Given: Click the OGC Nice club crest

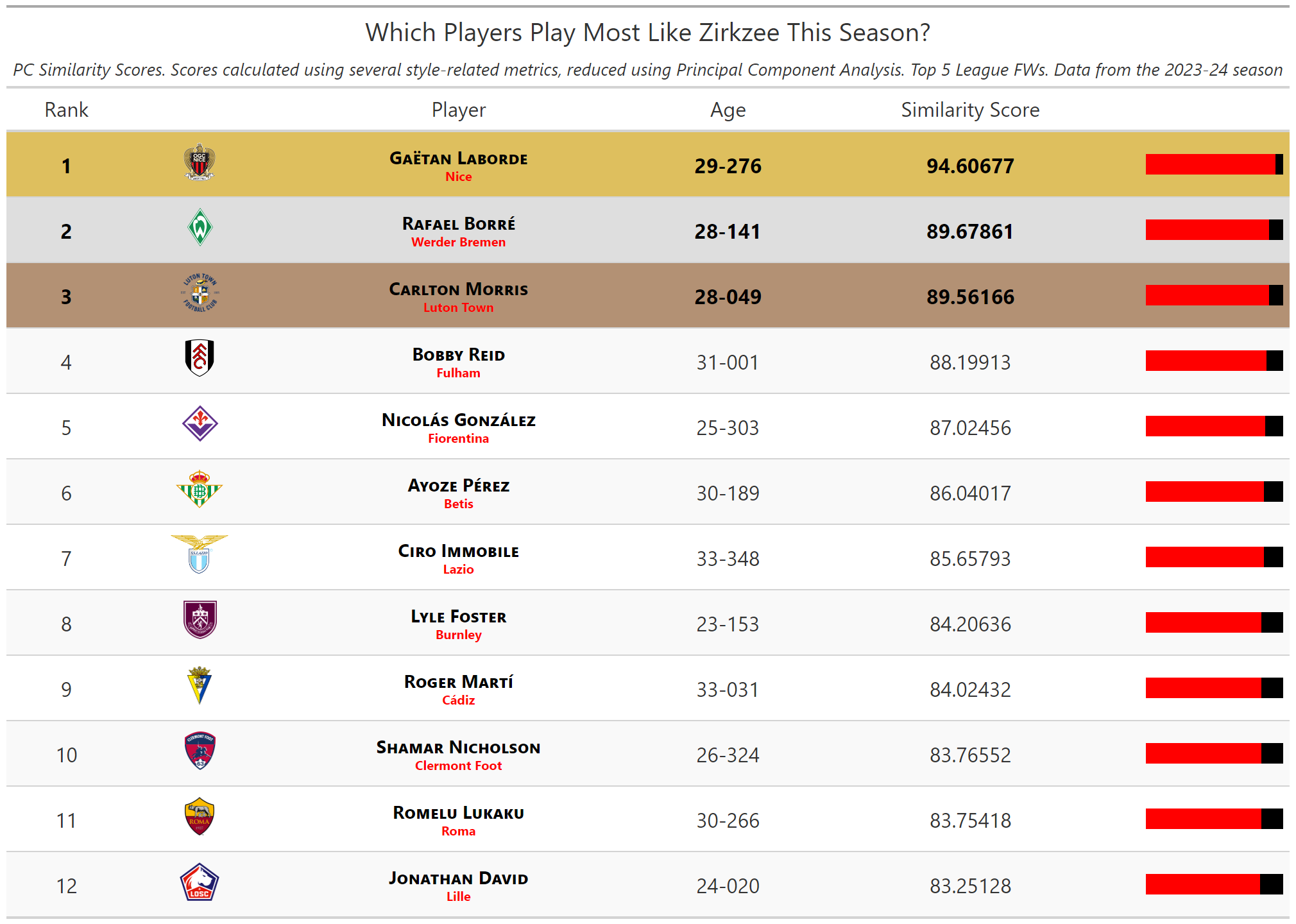Looking at the screenshot, I should 200,162.
